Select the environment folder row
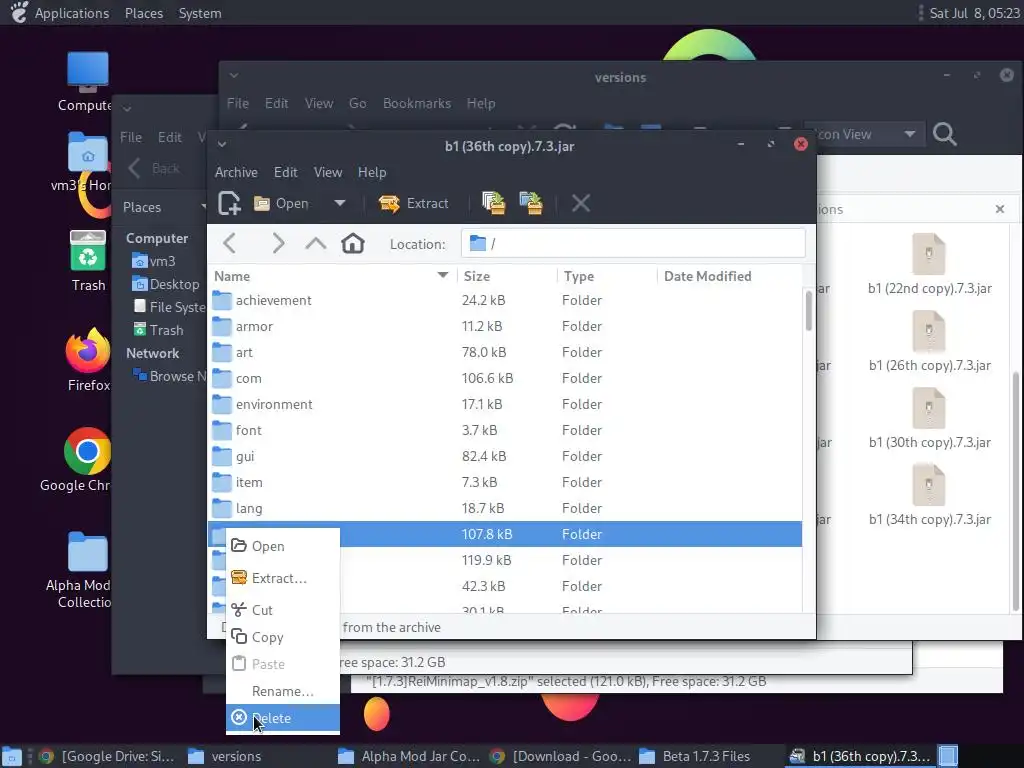1024x768 pixels. 505,404
